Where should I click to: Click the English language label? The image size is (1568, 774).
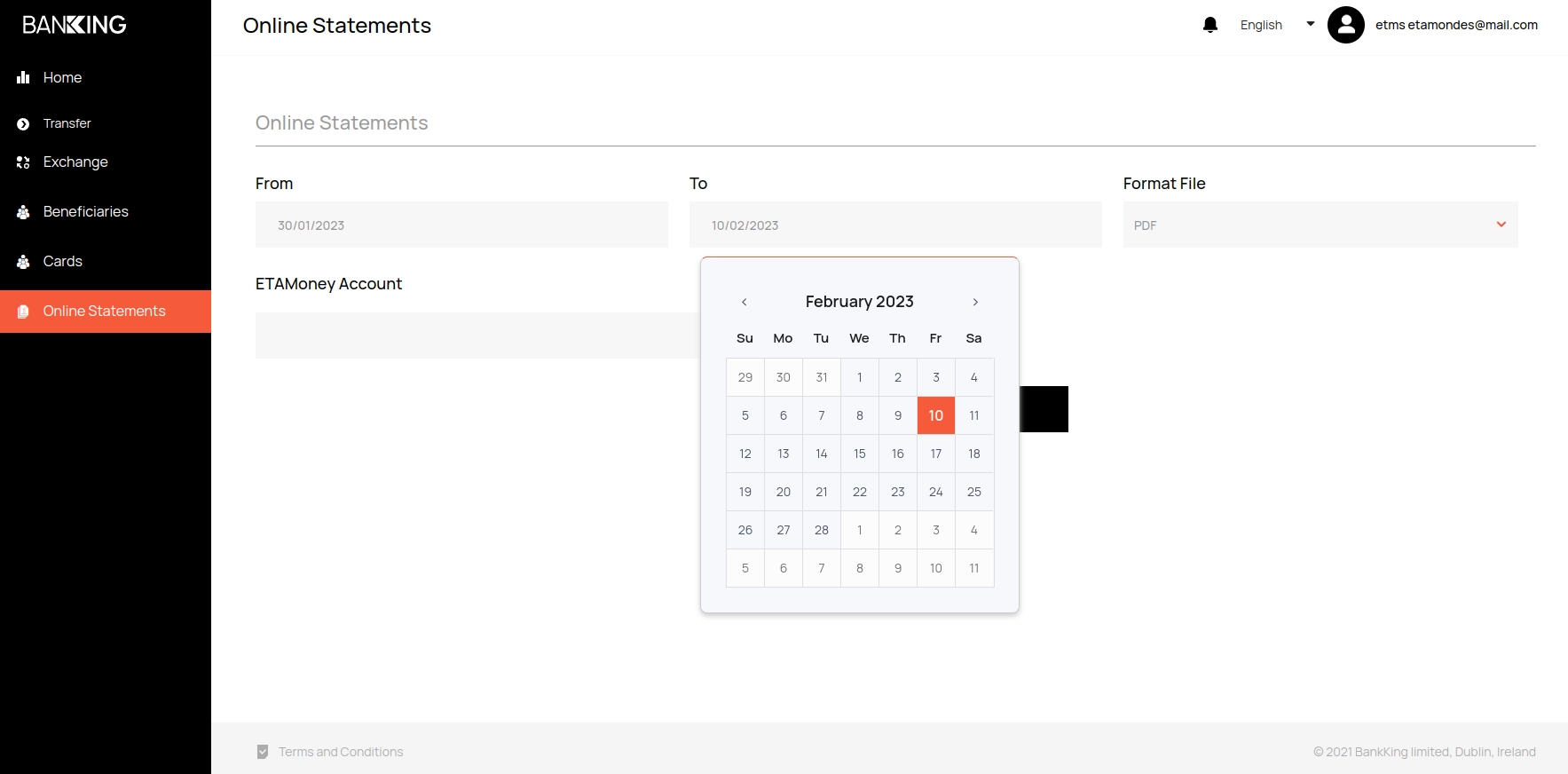click(x=1261, y=25)
